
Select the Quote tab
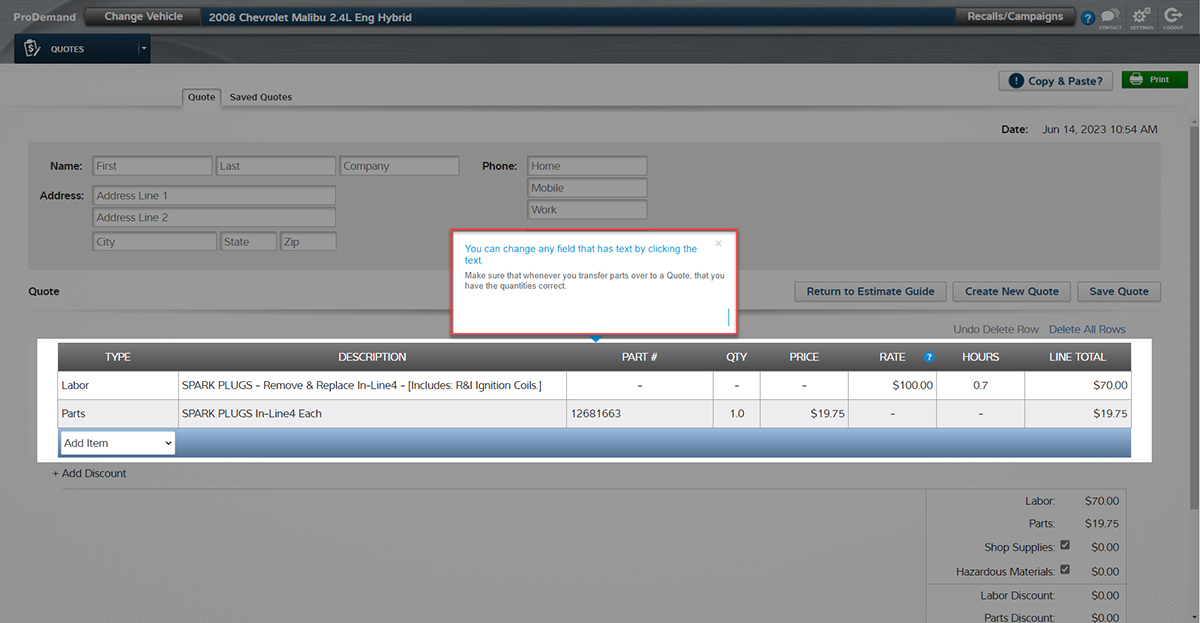click(x=202, y=97)
